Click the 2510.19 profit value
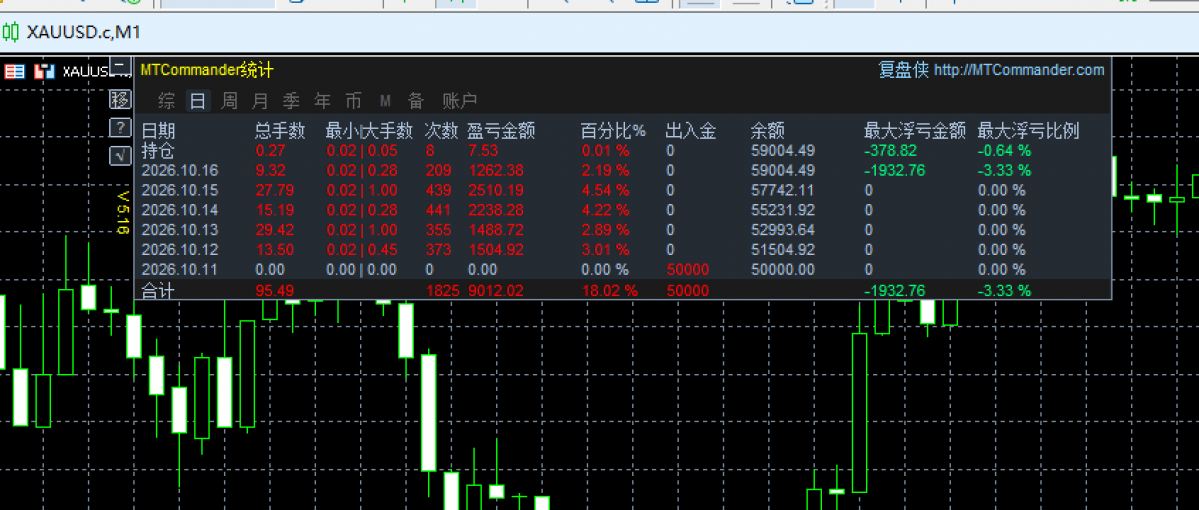The image size is (1199, 510). point(495,190)
